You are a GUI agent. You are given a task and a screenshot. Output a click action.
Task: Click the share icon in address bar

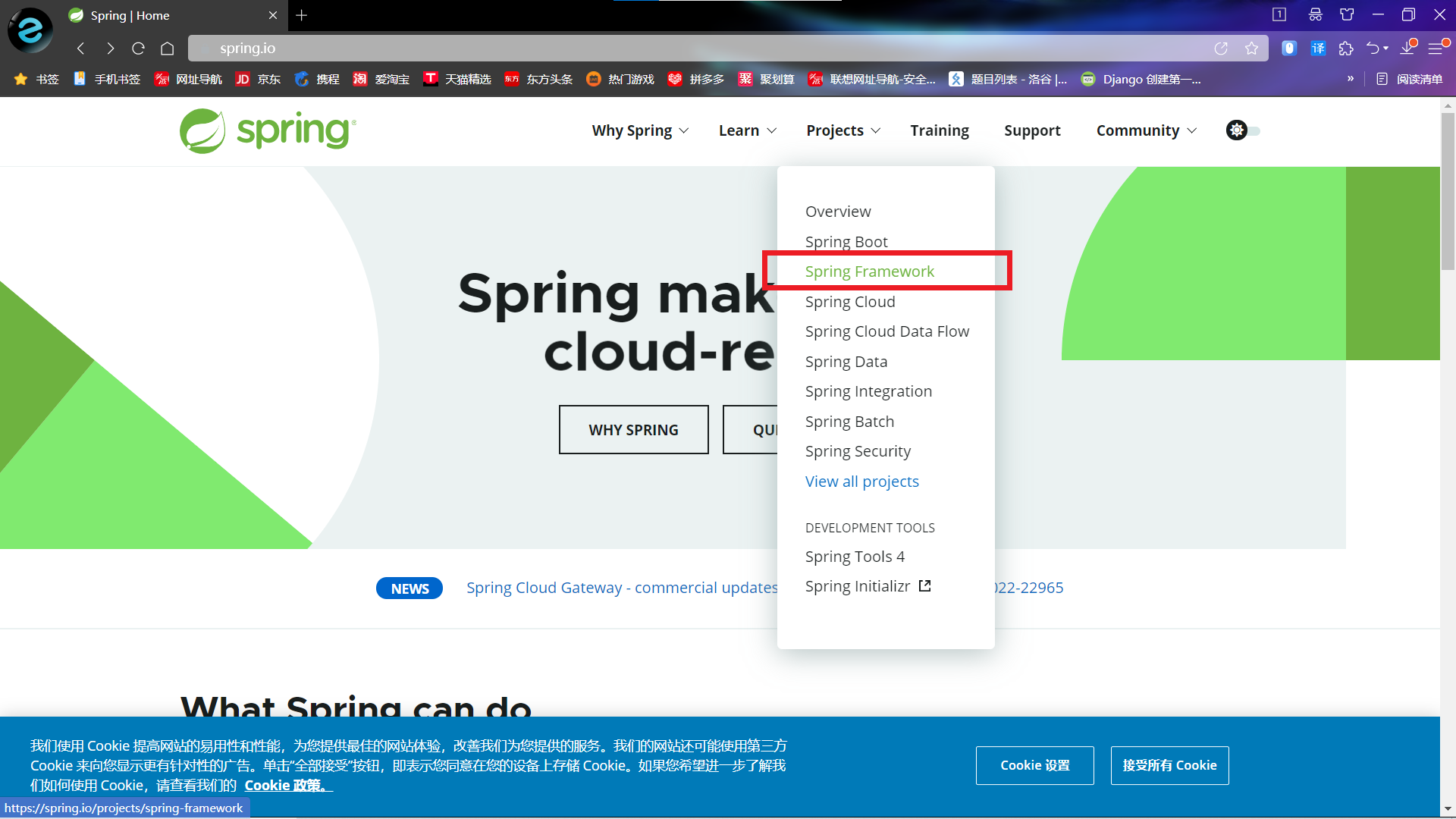pyautogui.click(x=1221, y=49)
